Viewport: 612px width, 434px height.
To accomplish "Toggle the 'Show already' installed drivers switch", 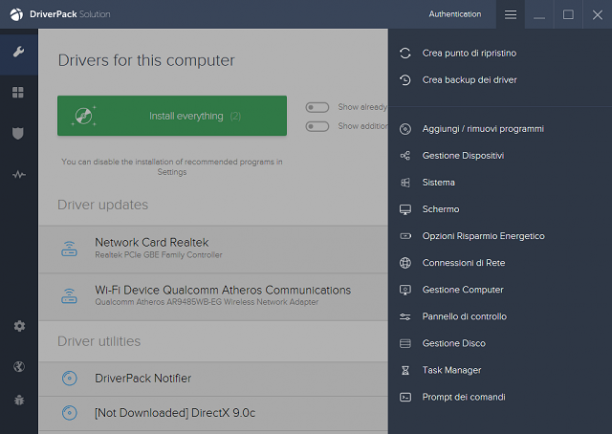I will point(317,107).
